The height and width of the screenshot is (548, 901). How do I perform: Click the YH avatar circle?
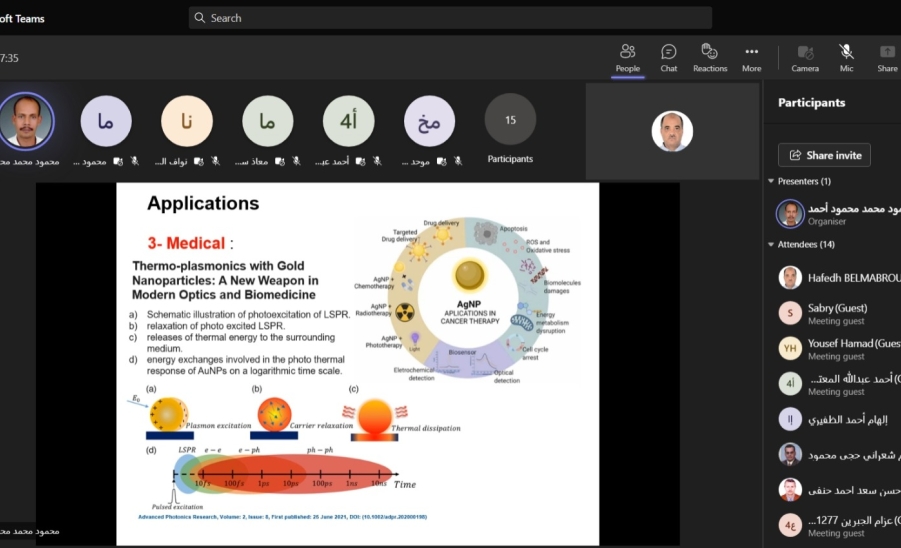790,348
